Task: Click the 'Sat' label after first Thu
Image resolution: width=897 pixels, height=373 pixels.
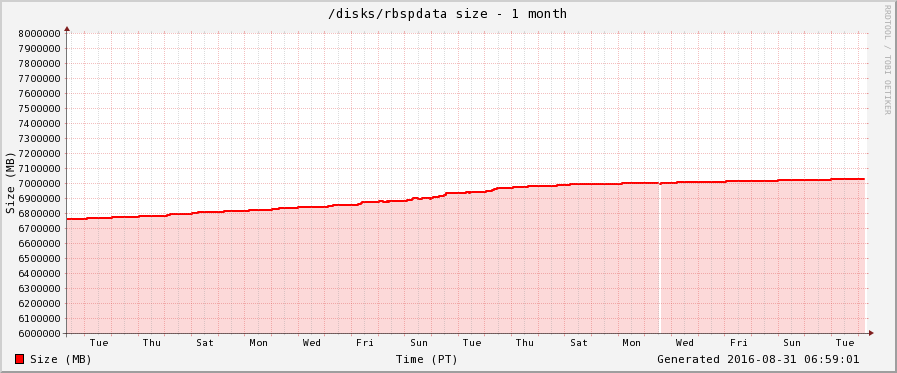Action: pyautogui.click(x=205, y=343)
